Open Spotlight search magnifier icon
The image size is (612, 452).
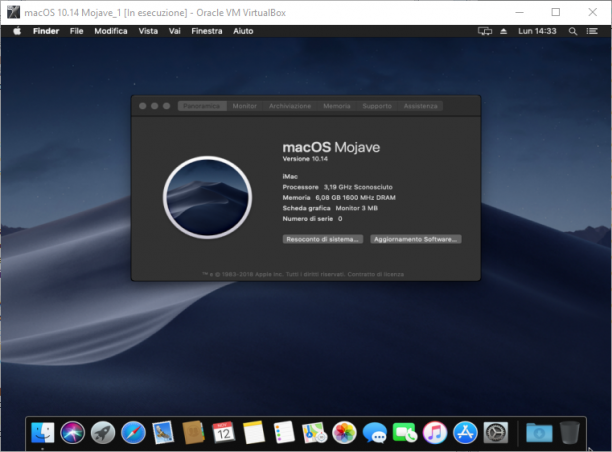point(573,31)
